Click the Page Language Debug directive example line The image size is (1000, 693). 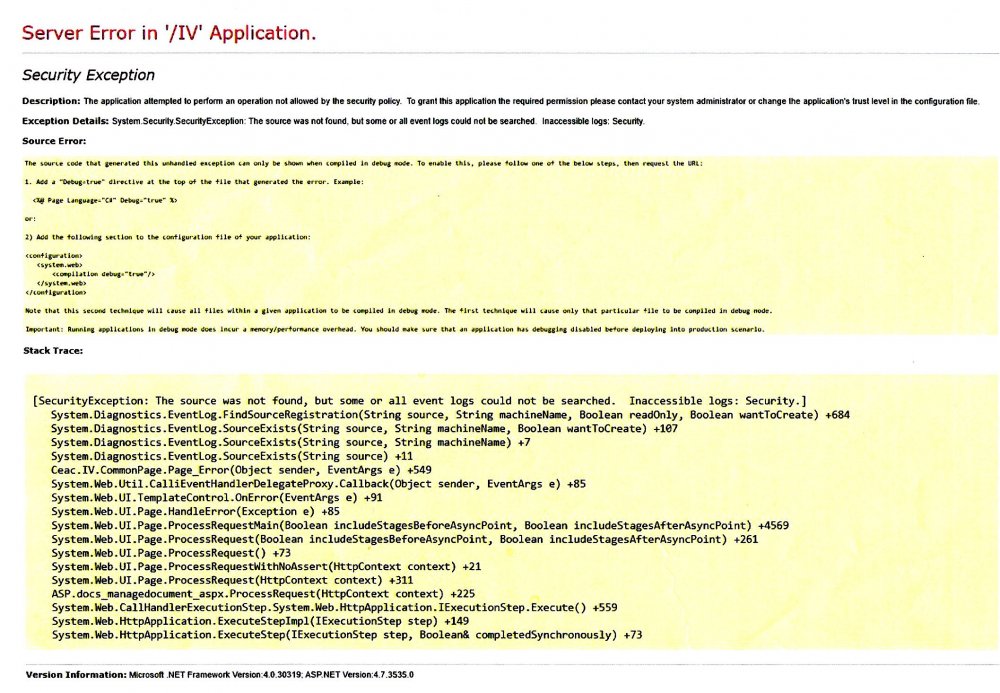pyautogui.click(x=104, y=200)
